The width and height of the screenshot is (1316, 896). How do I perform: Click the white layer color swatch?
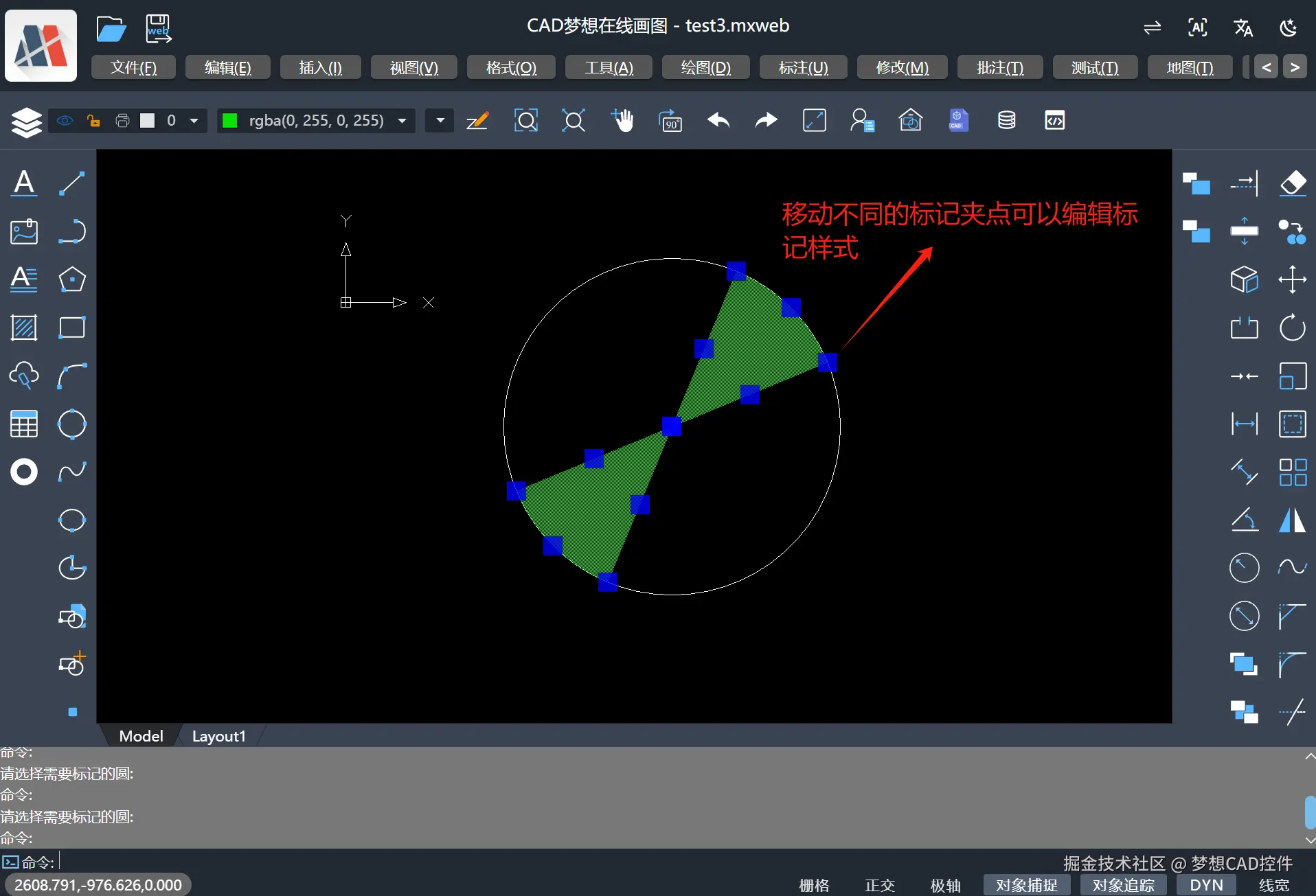pos(147,121)
